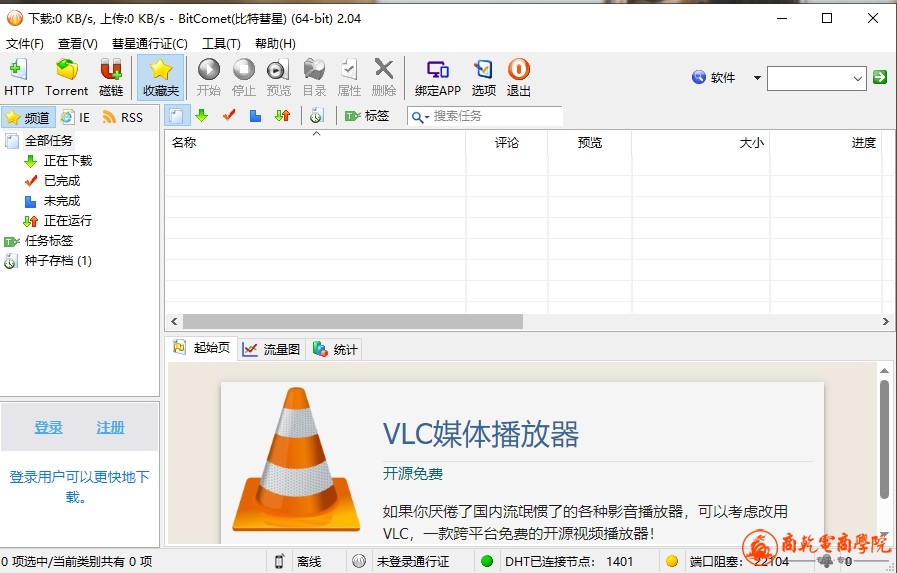Screen dimensions: 897x573
Task: Open Options (选项) from the toolbar
Action: click(x=483, y=77)
